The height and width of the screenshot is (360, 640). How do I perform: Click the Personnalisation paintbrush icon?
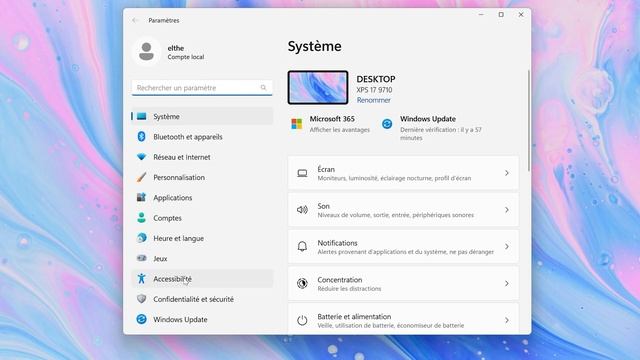coord(142,177)
